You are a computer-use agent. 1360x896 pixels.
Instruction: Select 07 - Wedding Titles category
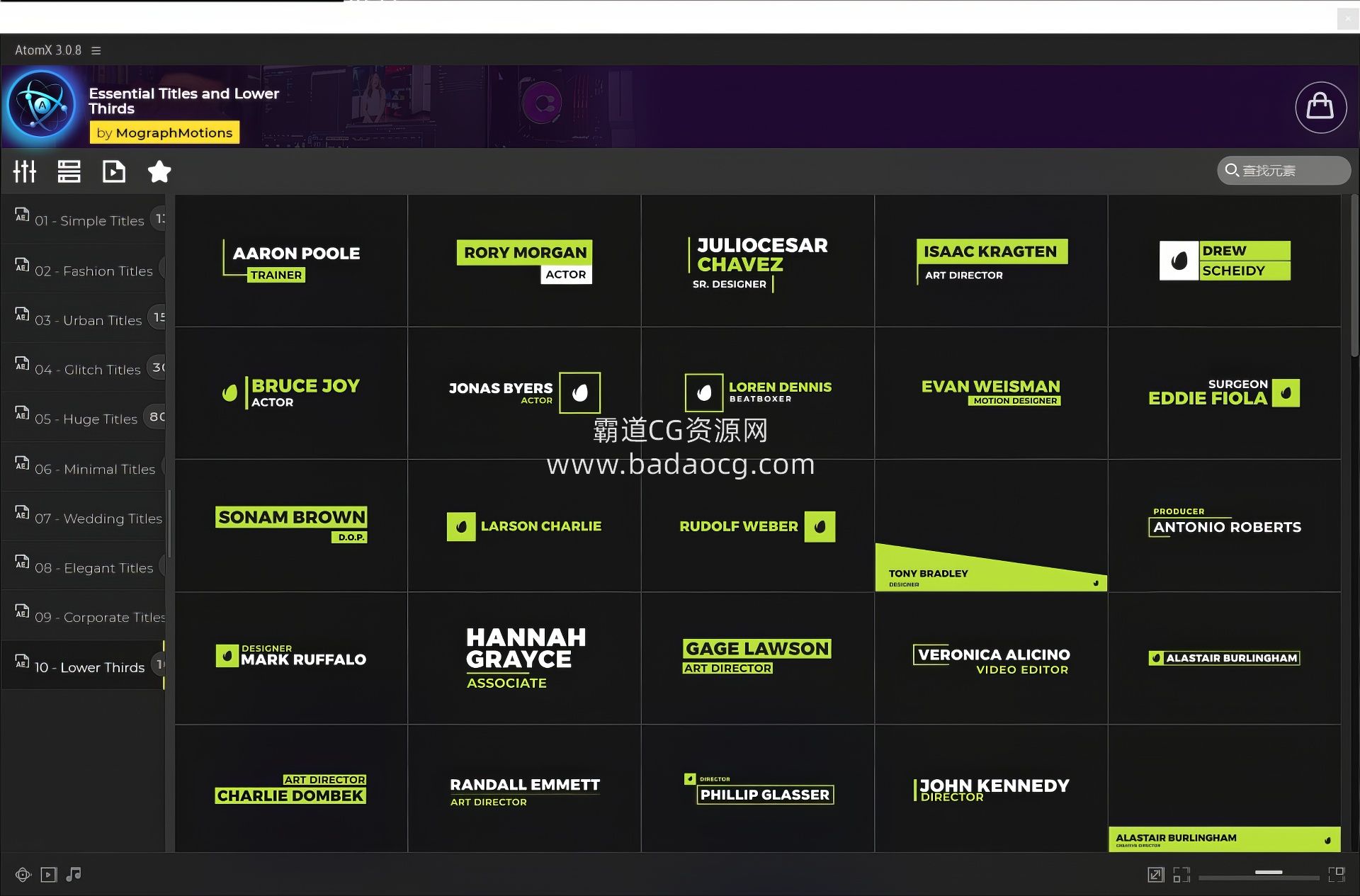(83, 517)
